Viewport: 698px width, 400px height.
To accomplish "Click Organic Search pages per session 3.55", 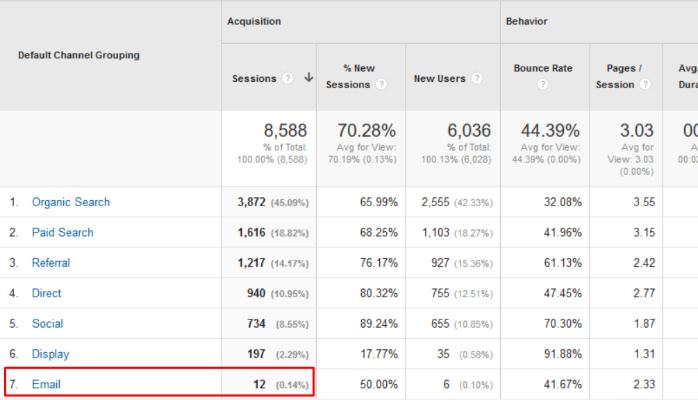I will tap(644, 202).
